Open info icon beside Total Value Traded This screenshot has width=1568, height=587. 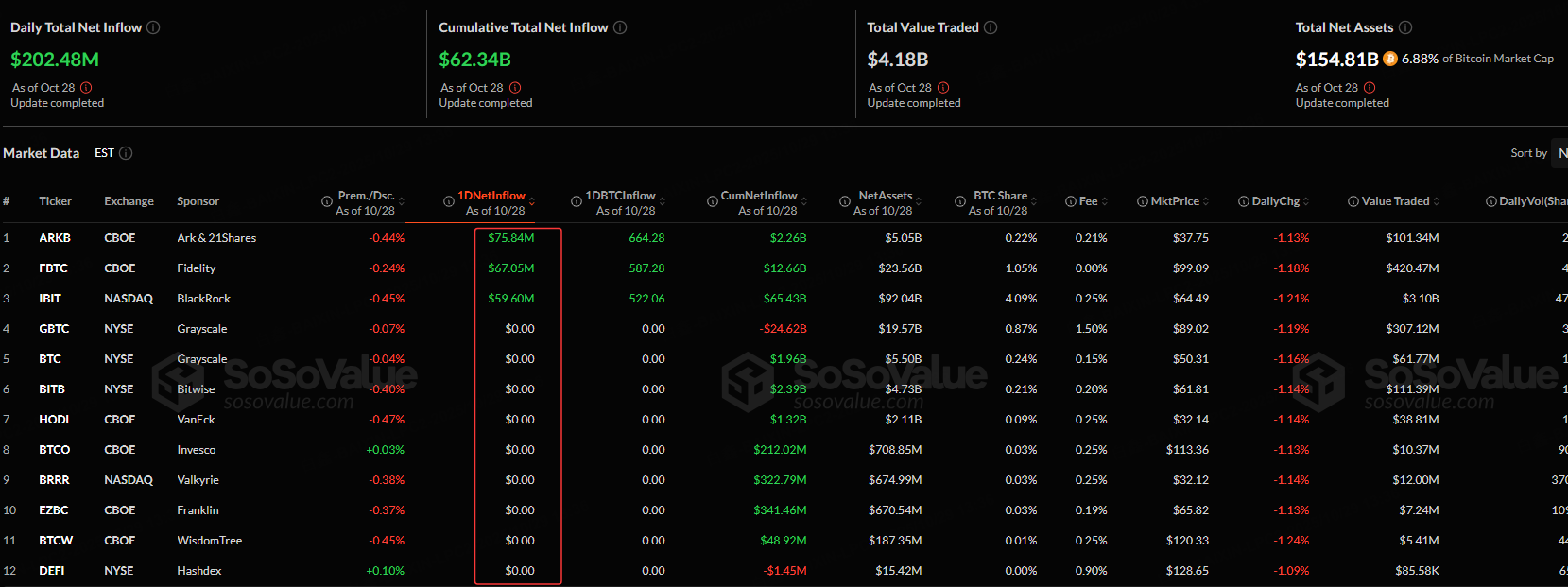(x=991, y=27)
